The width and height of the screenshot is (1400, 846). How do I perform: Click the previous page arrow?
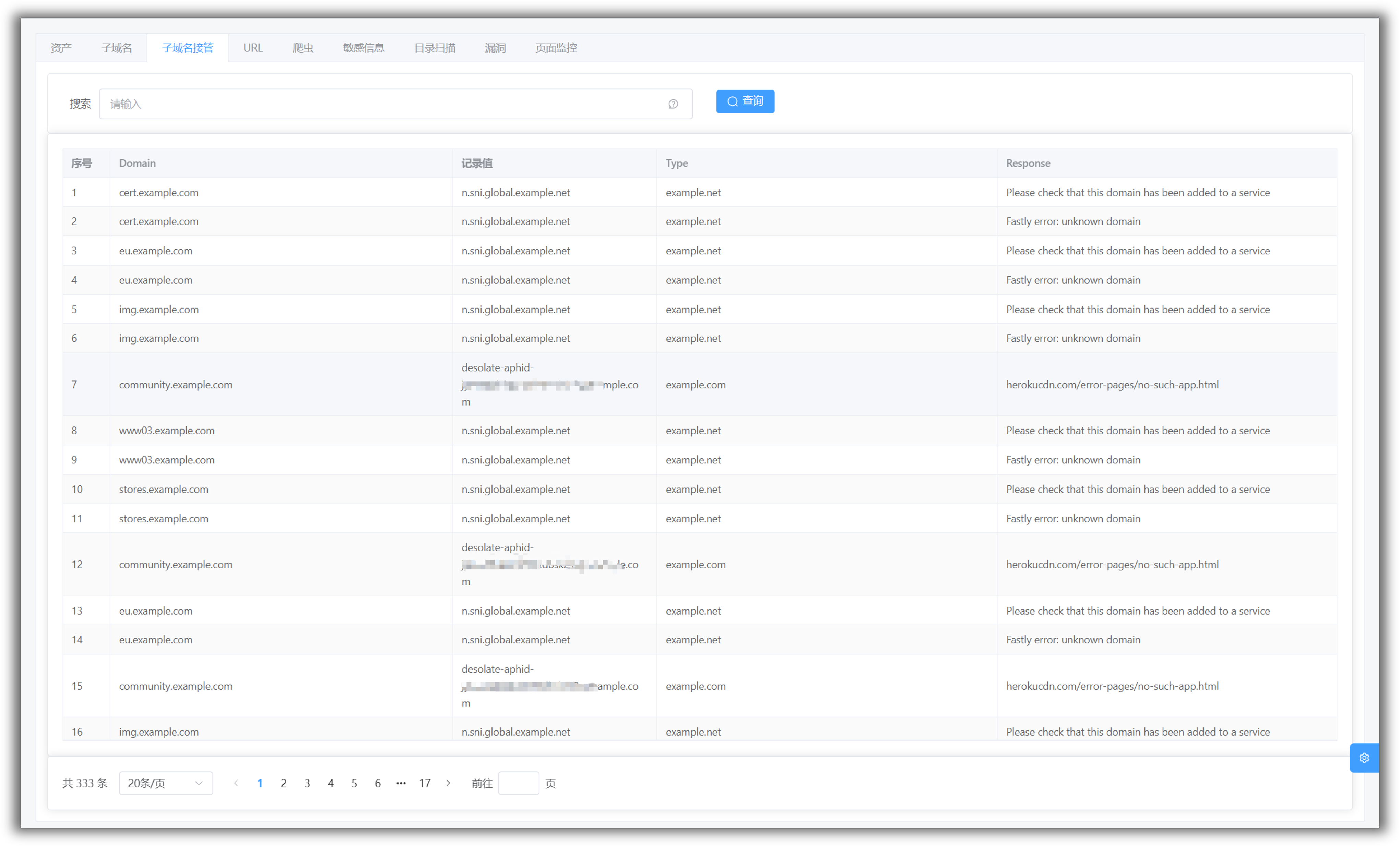236,783
